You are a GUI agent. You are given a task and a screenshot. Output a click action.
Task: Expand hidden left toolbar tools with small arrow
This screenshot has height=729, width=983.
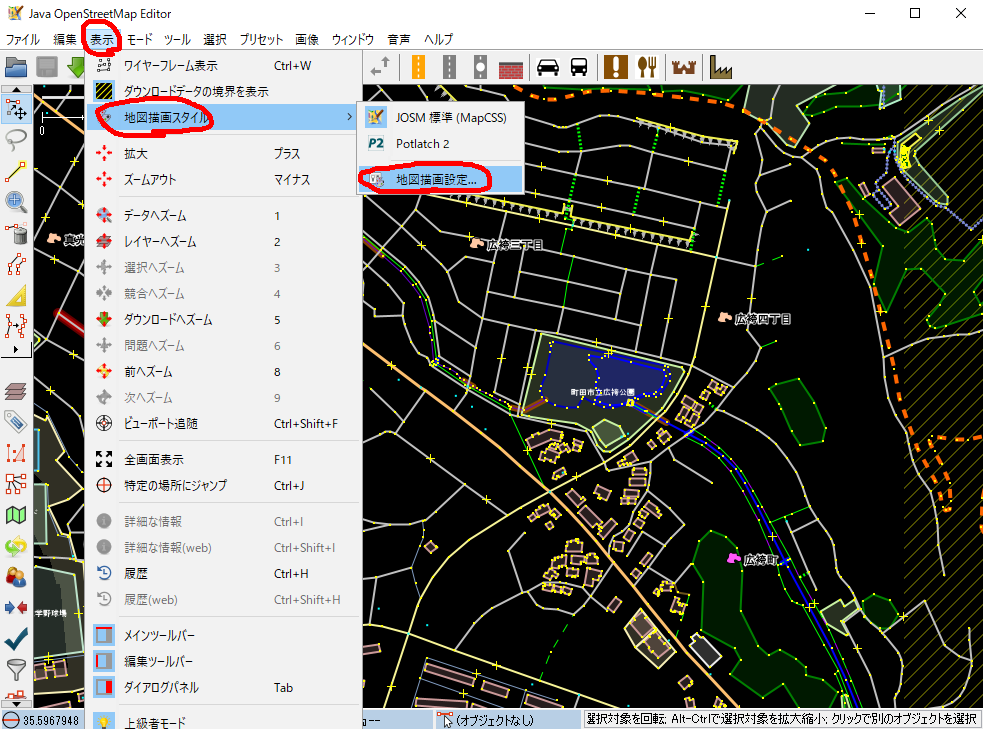pyautogui.click(x=15, y=350)
